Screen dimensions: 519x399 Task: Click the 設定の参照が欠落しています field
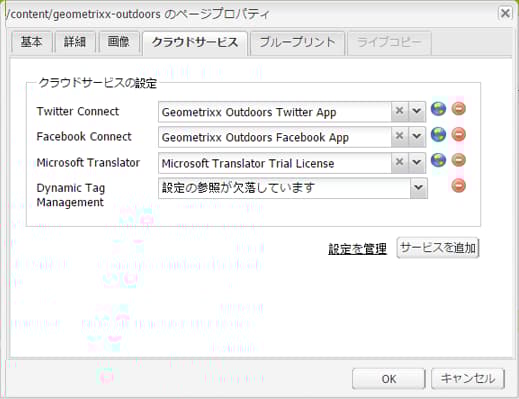coord(284,188)
